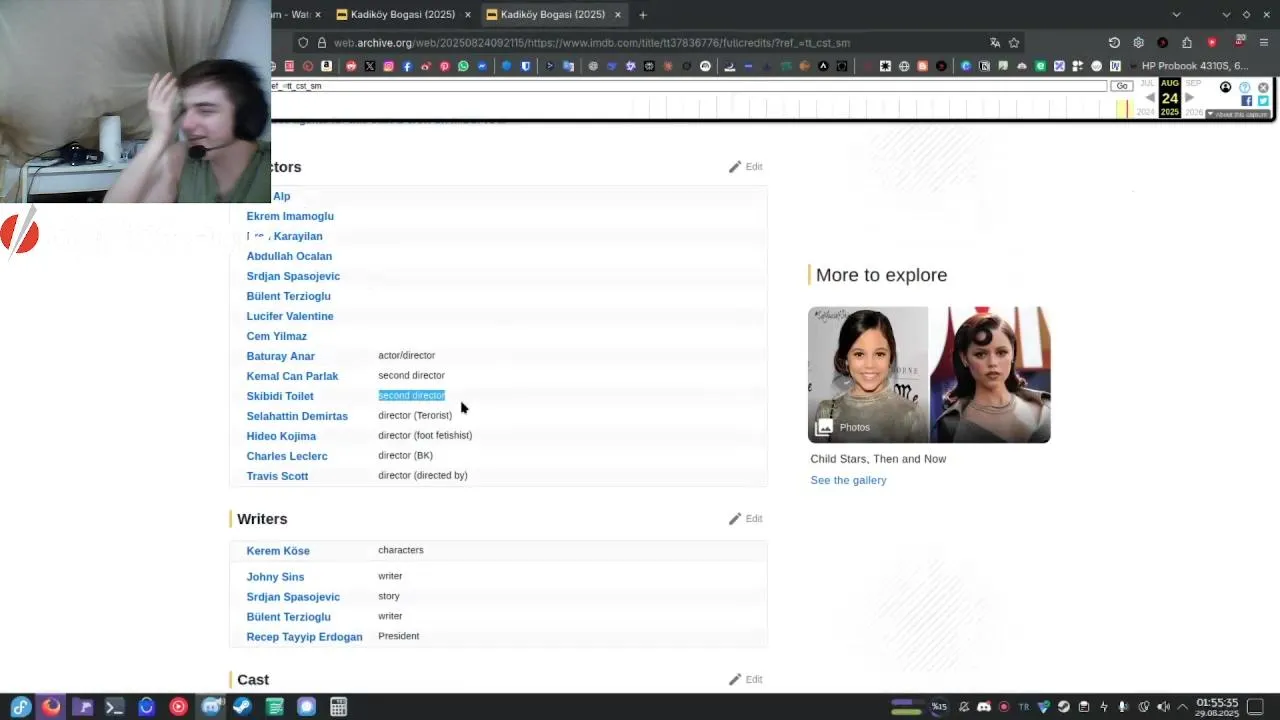Click the Discord tray icon
Viewport: 1280px width, 720px height.
[984, 707]
